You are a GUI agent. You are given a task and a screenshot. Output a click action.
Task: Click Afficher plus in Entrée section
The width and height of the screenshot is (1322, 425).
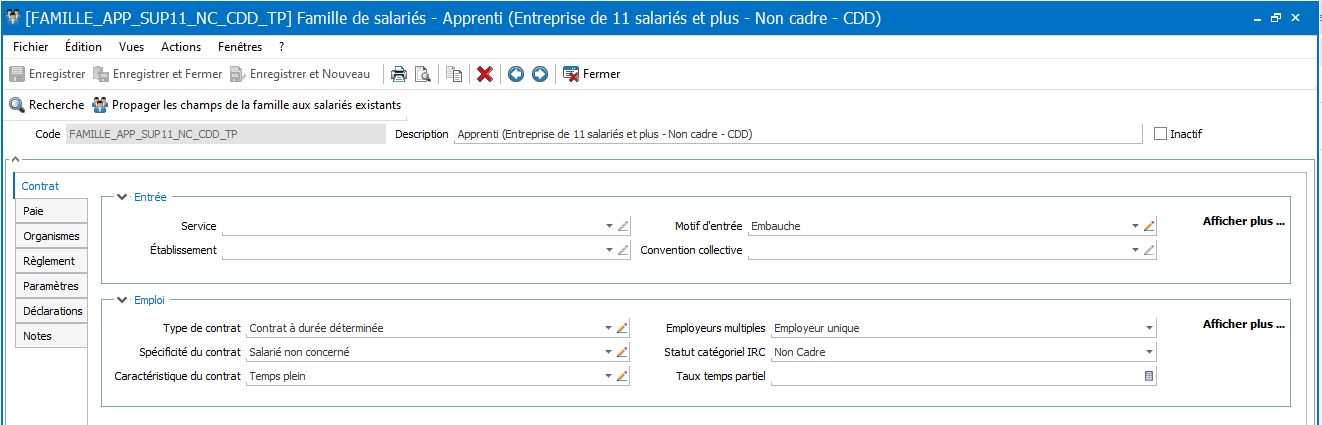(1243, 222)
